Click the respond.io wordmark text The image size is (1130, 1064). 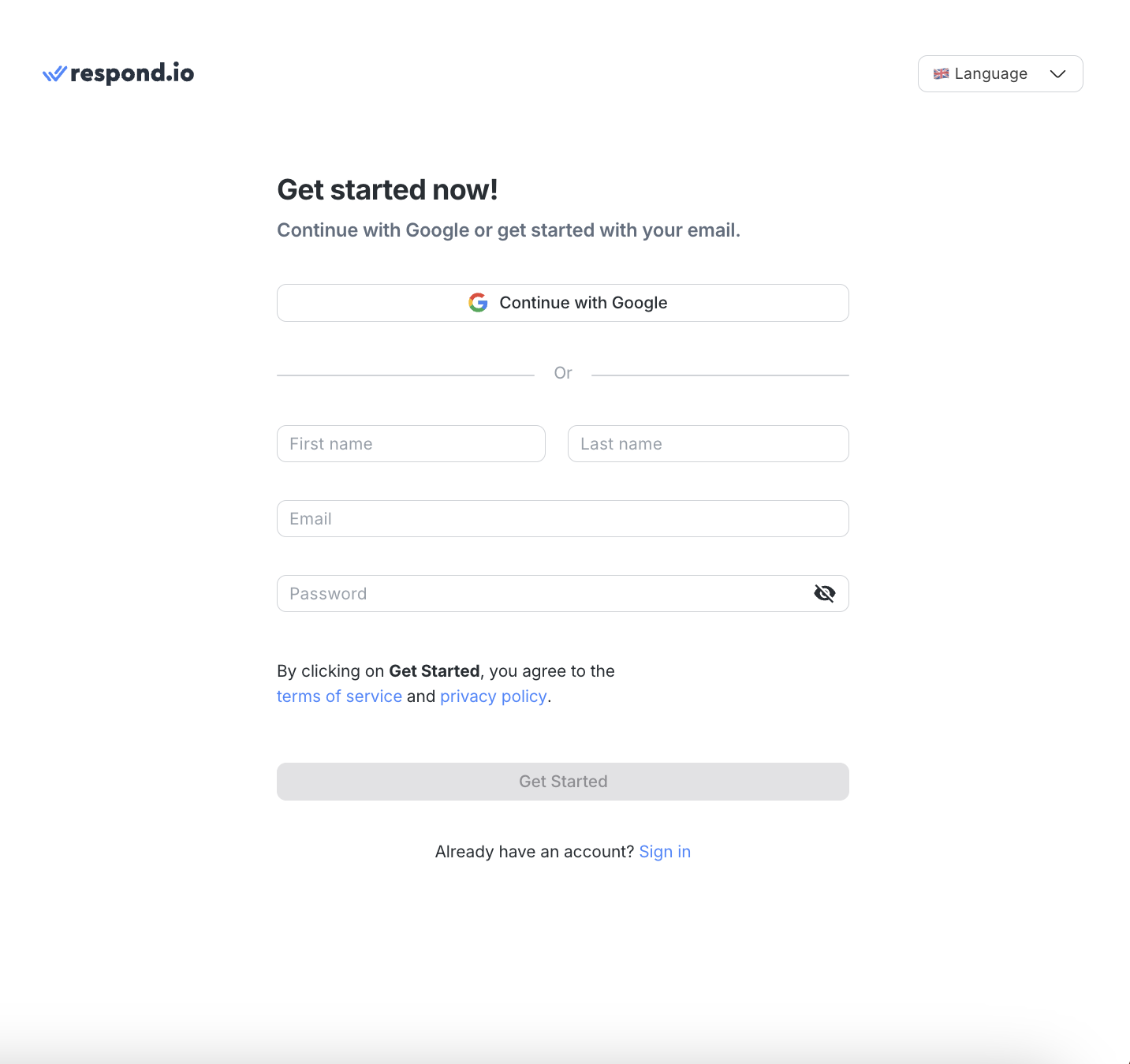(x=132, y=73)
